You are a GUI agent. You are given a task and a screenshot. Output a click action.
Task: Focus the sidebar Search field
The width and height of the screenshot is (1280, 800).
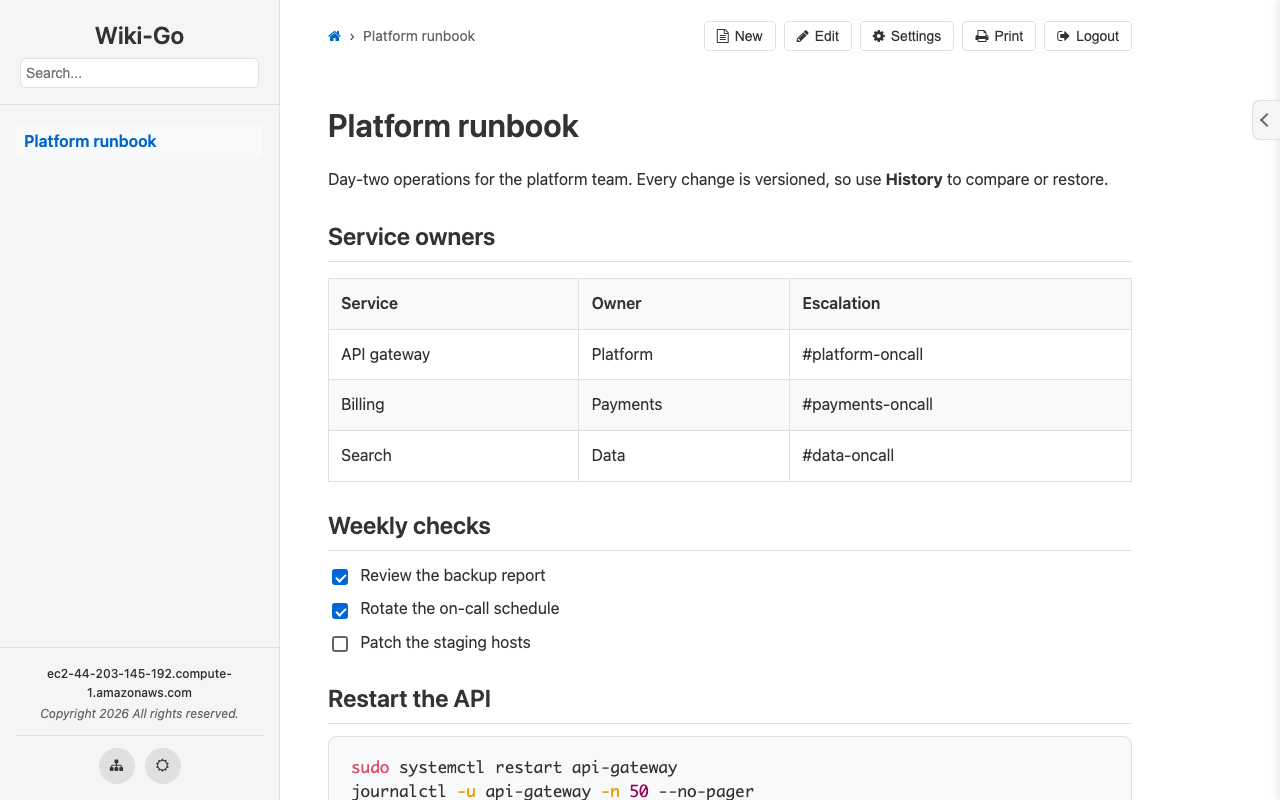tap(139, 73)
